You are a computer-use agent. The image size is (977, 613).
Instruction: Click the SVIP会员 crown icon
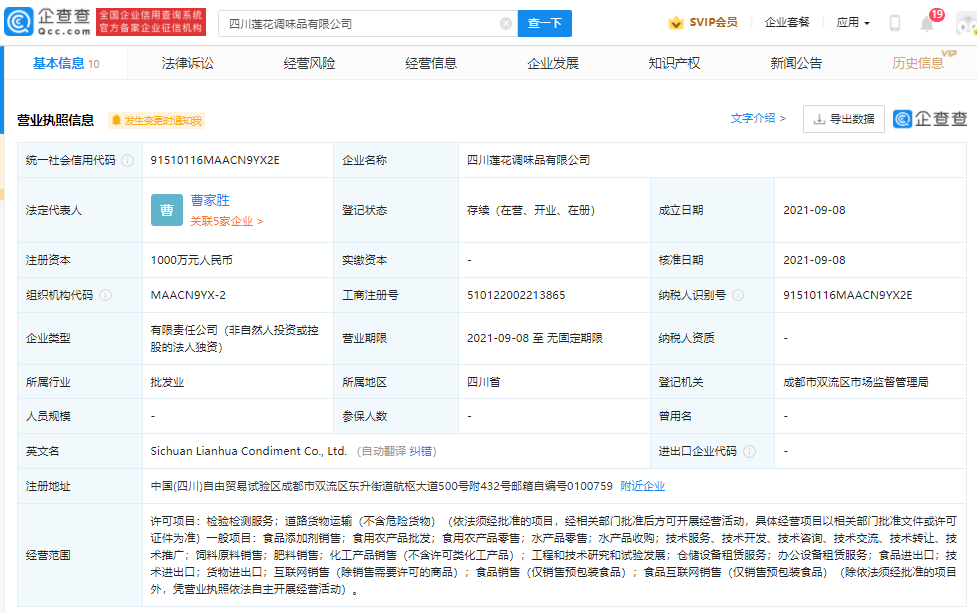(676, 23)
